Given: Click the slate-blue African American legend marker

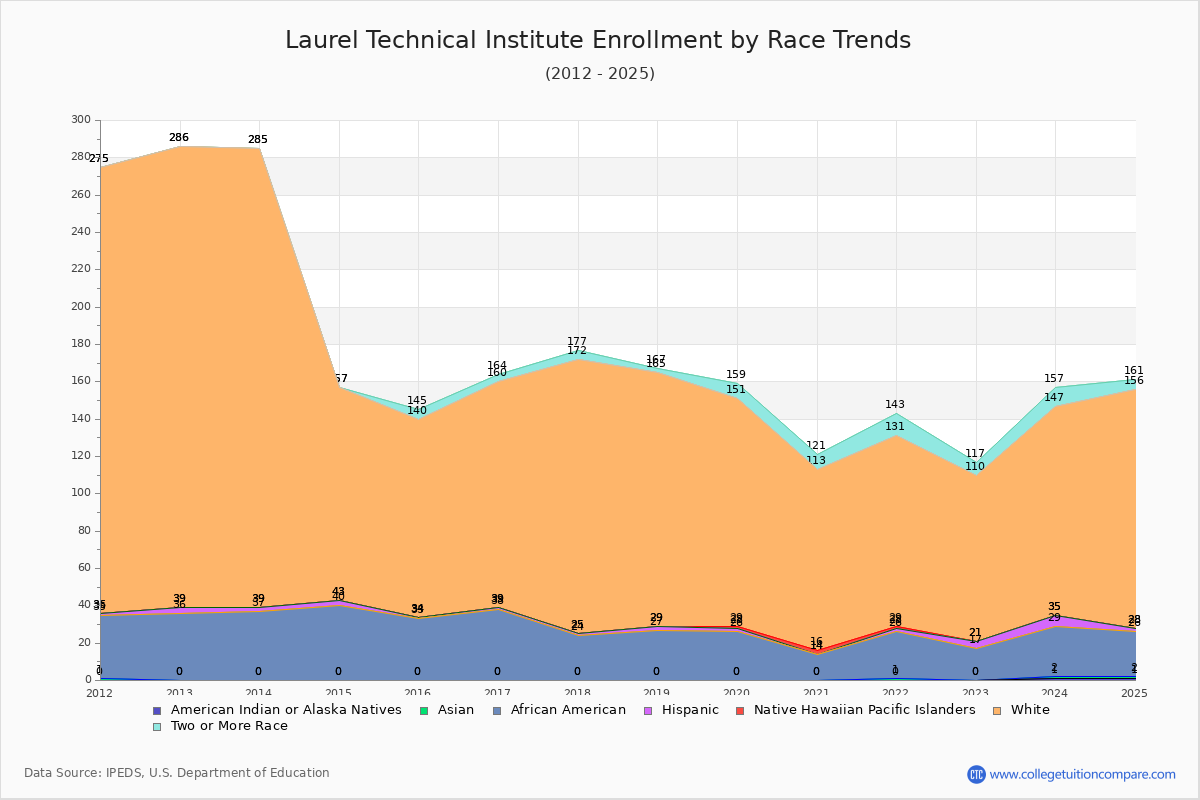Looking at the screenshot, I should coord(495,711).
